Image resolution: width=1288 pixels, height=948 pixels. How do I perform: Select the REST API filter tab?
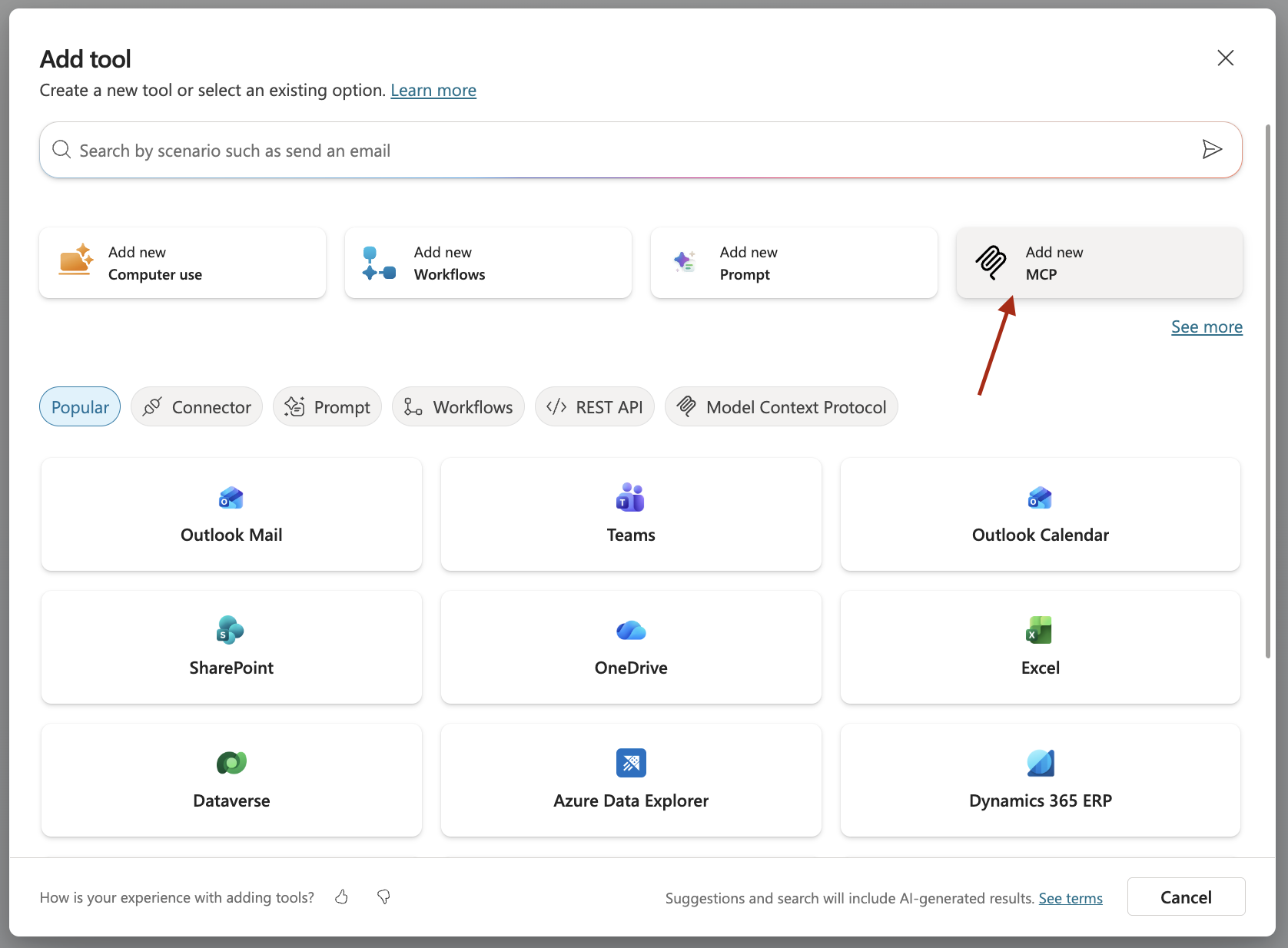point(595,406)
